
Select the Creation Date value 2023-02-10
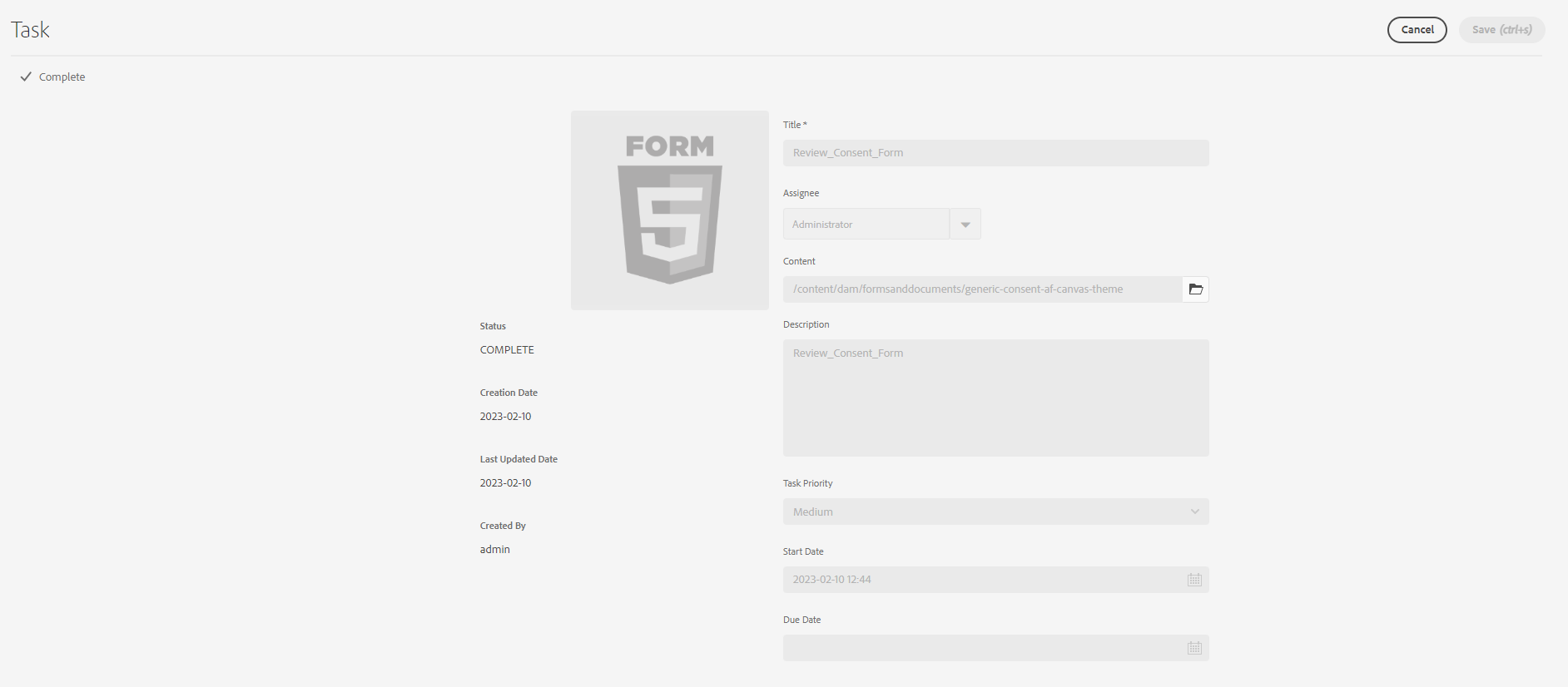tap(505, 417)
